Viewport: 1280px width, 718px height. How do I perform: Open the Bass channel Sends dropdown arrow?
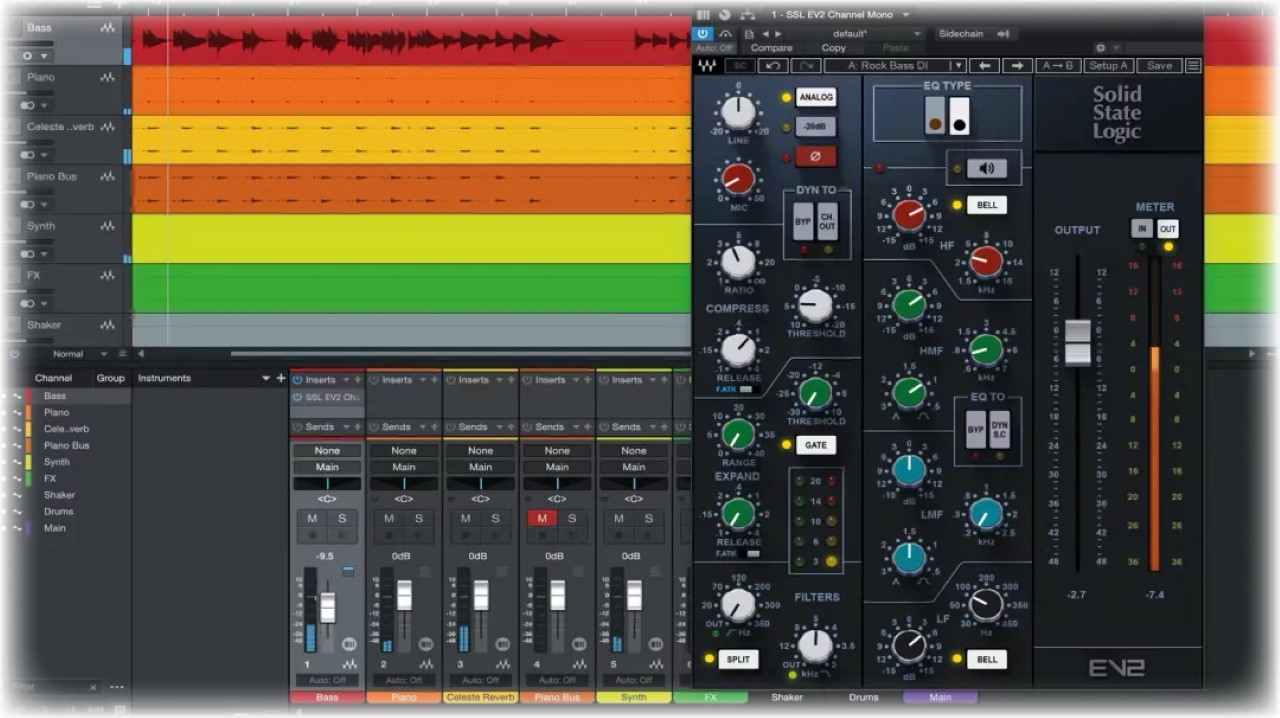[346, 427]
